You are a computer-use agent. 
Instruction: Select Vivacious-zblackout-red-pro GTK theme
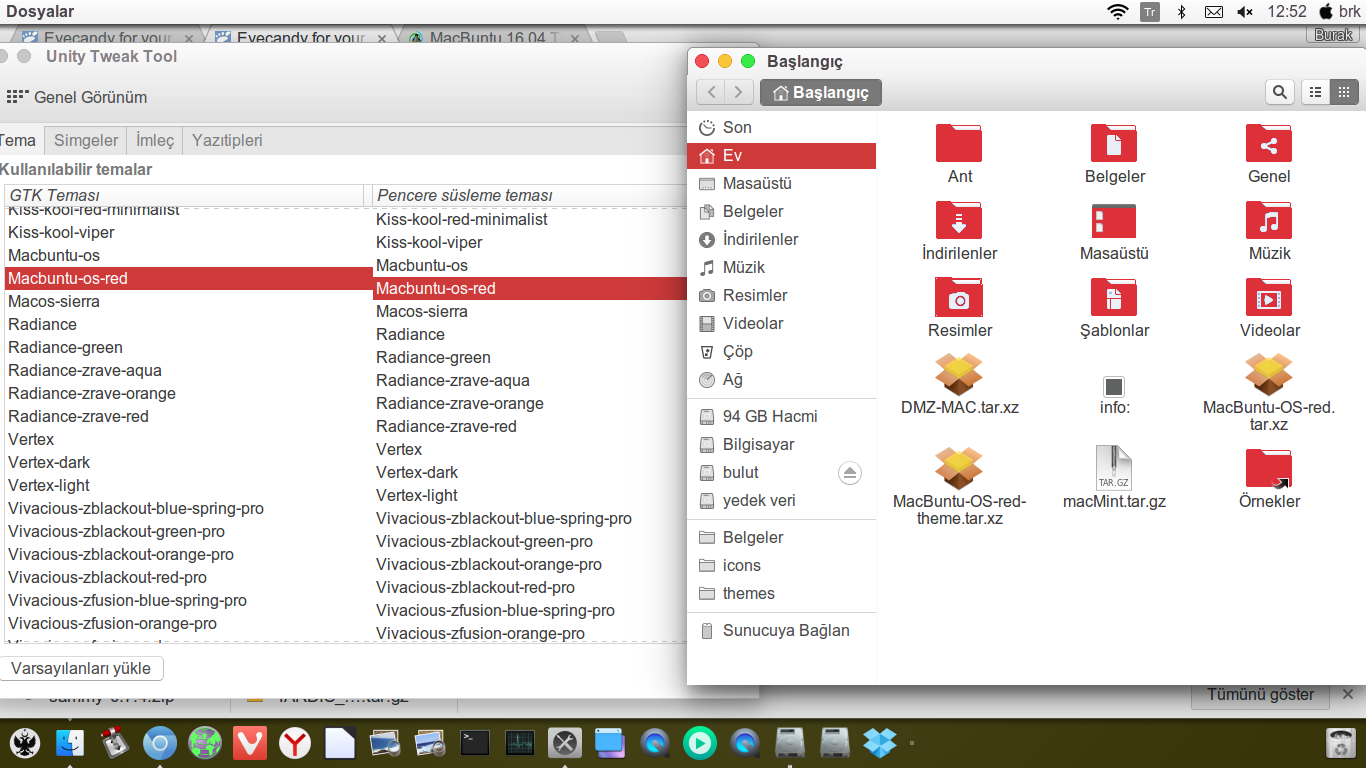point(188,577)
